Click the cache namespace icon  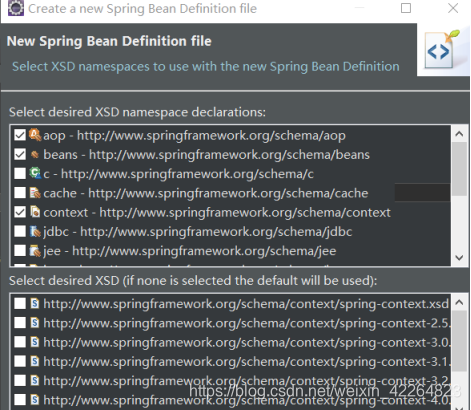coord(35,193)
